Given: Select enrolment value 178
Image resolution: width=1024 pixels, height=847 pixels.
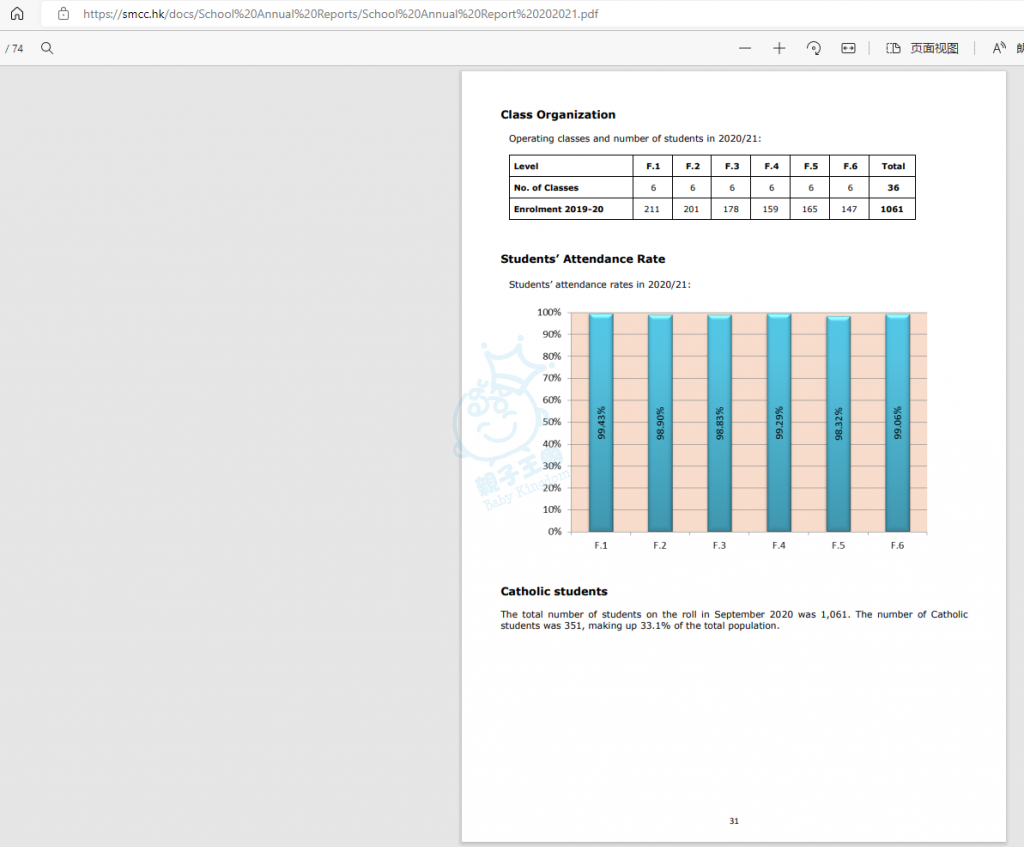Looking at the screenshot, I should pos(731,210).
